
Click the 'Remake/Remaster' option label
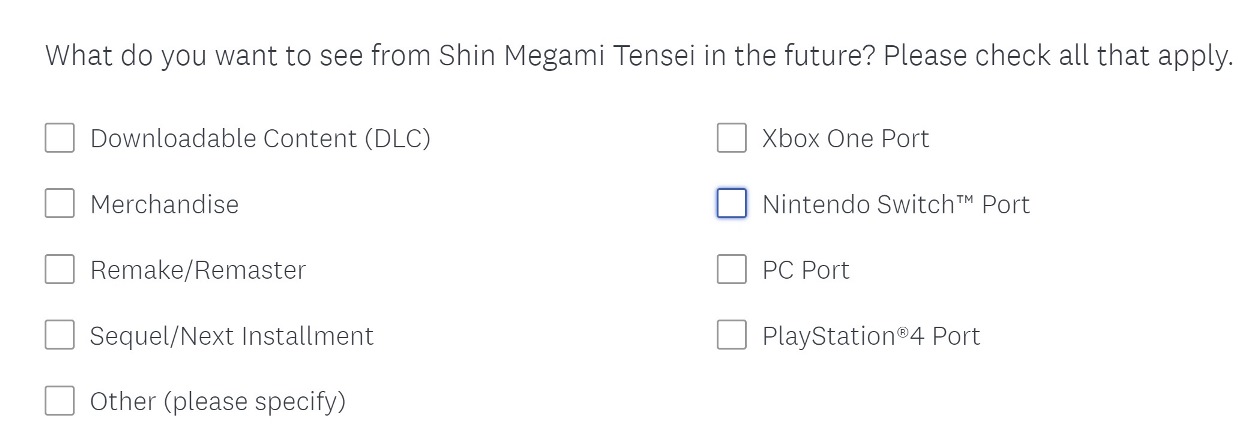(x=198, y=270)
